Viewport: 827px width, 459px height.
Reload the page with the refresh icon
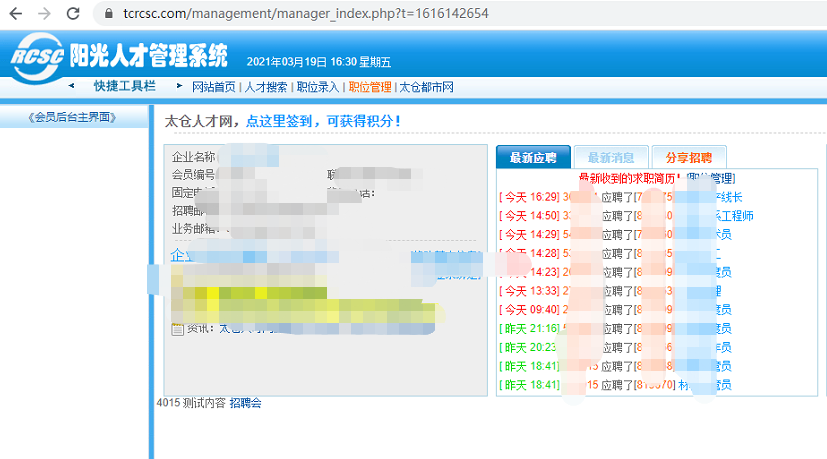[x=73, y=13]
